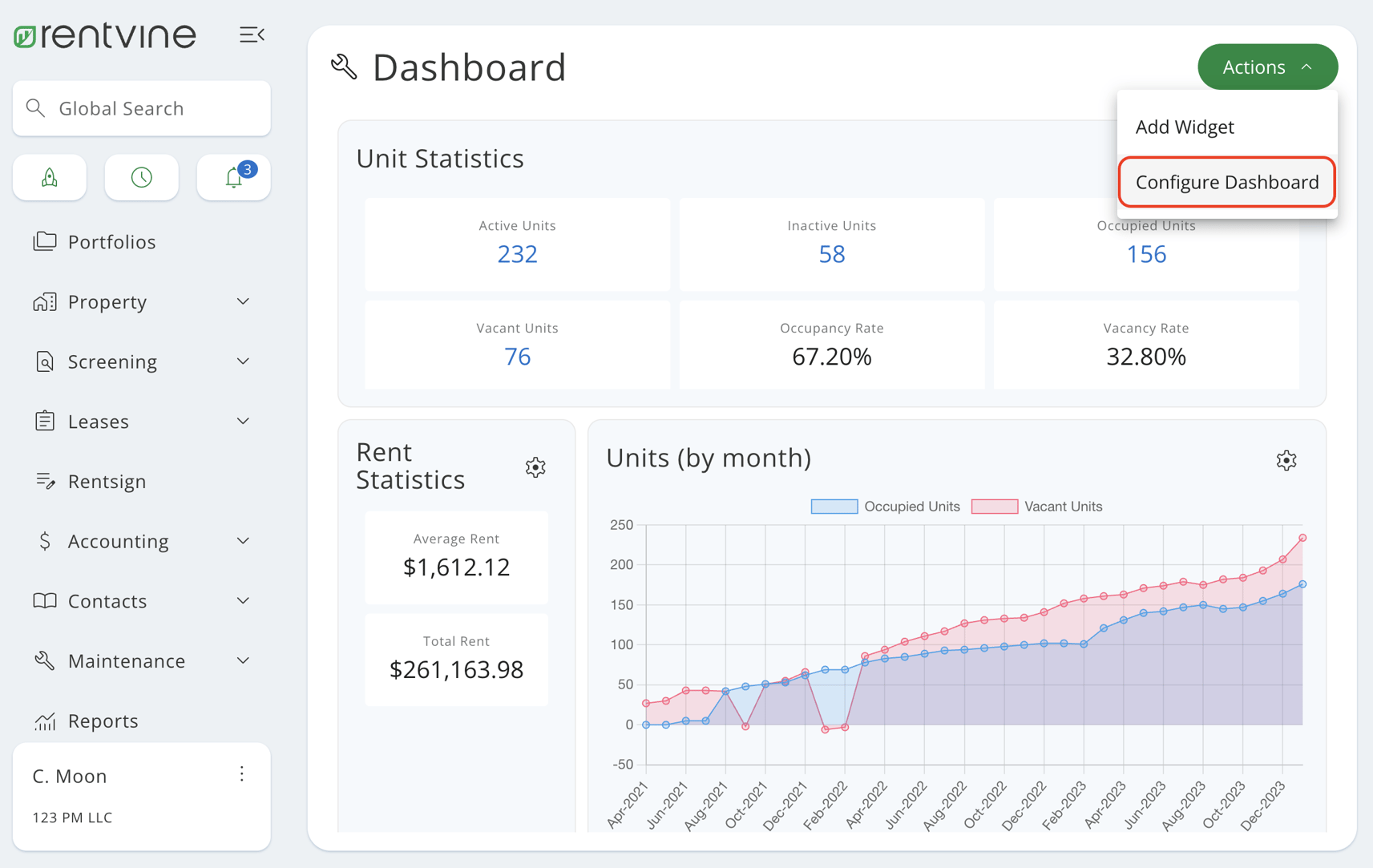Open Units chart settings gear

(1286, 460)
